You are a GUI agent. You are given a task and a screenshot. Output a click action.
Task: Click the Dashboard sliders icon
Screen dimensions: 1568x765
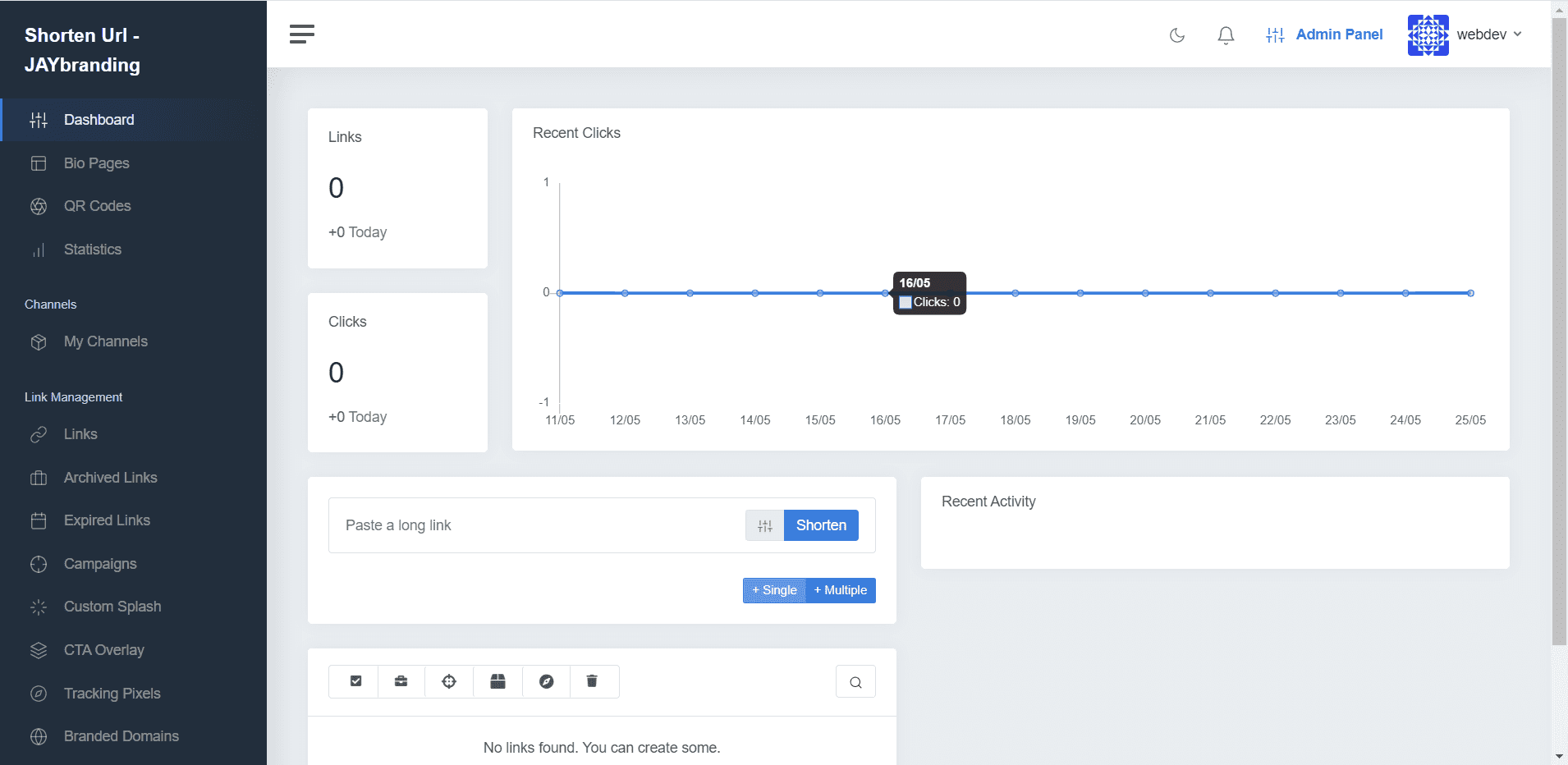point(39,120)
